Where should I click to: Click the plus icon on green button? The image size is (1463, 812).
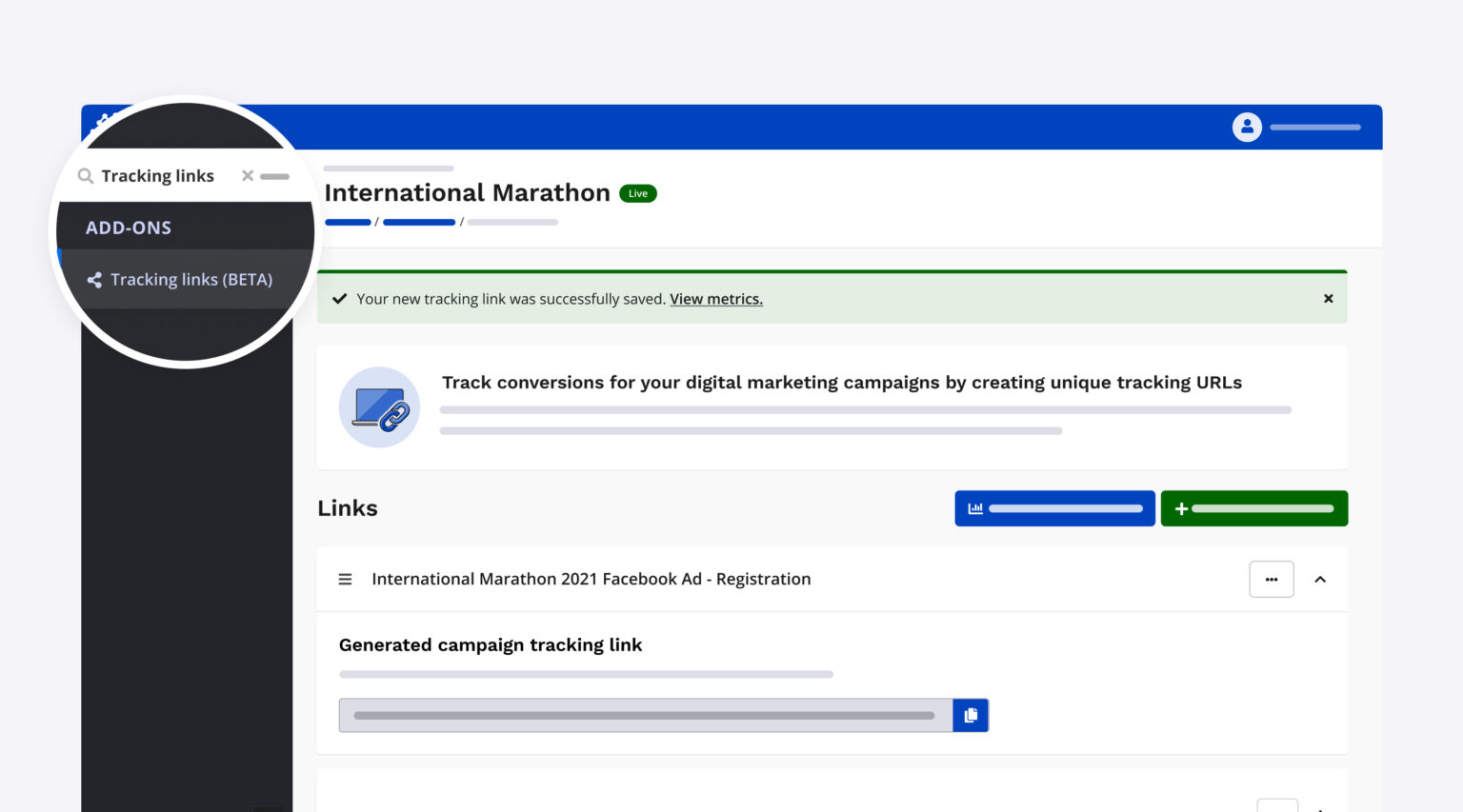point(1180,507)
